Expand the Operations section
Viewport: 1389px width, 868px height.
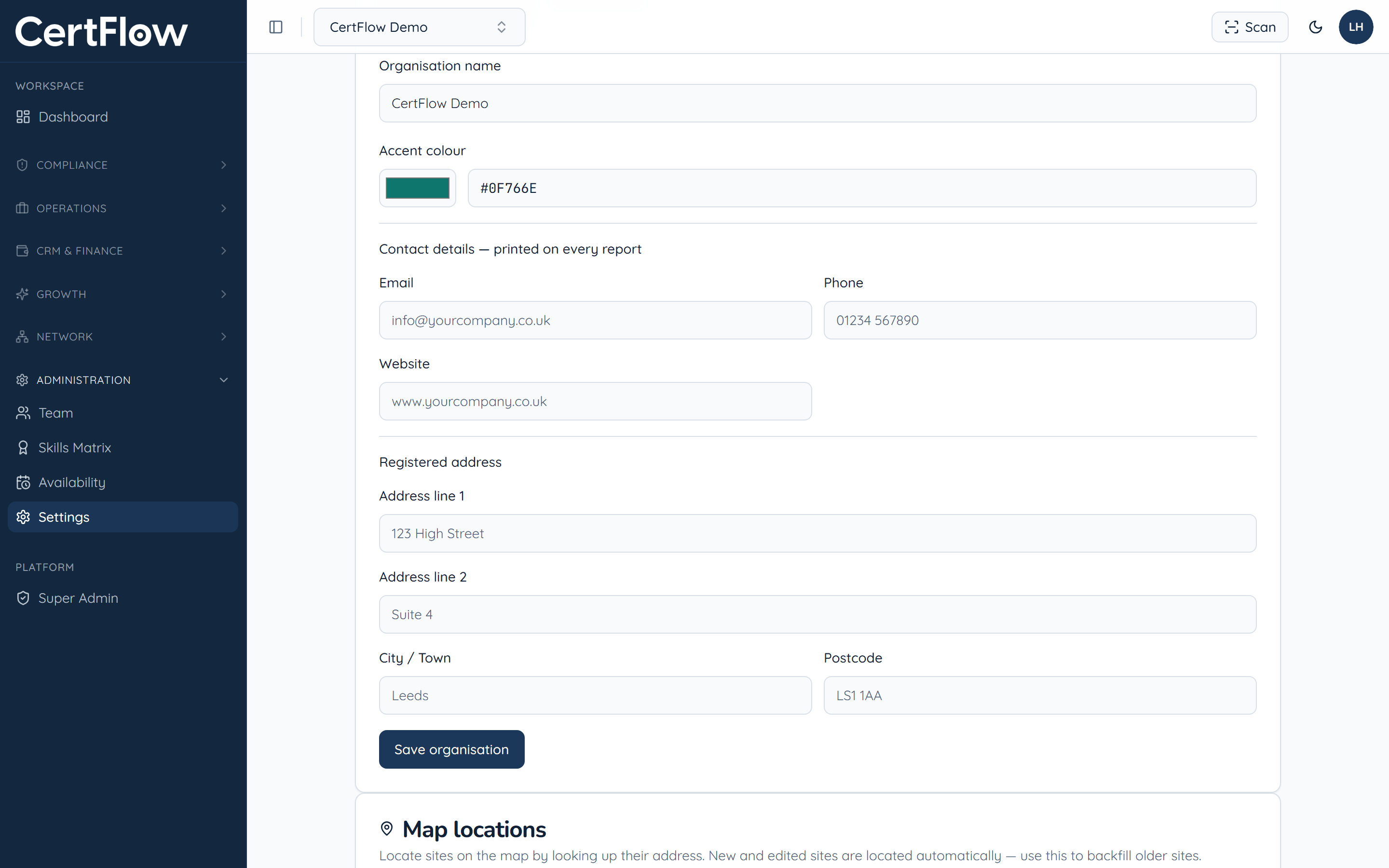(123, 208)
